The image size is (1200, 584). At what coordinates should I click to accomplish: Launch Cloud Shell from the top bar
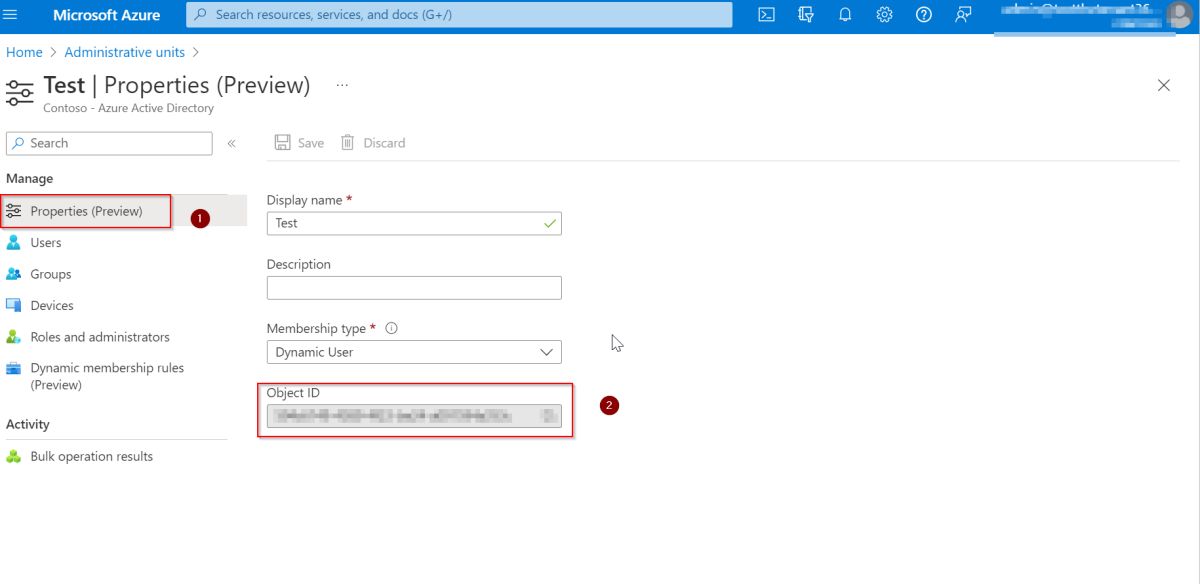766,15
